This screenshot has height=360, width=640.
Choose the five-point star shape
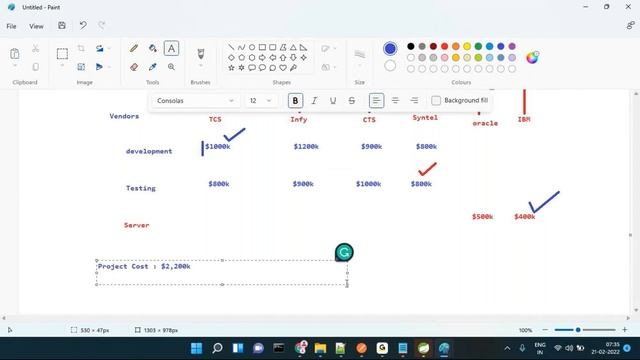coord(231,68)
